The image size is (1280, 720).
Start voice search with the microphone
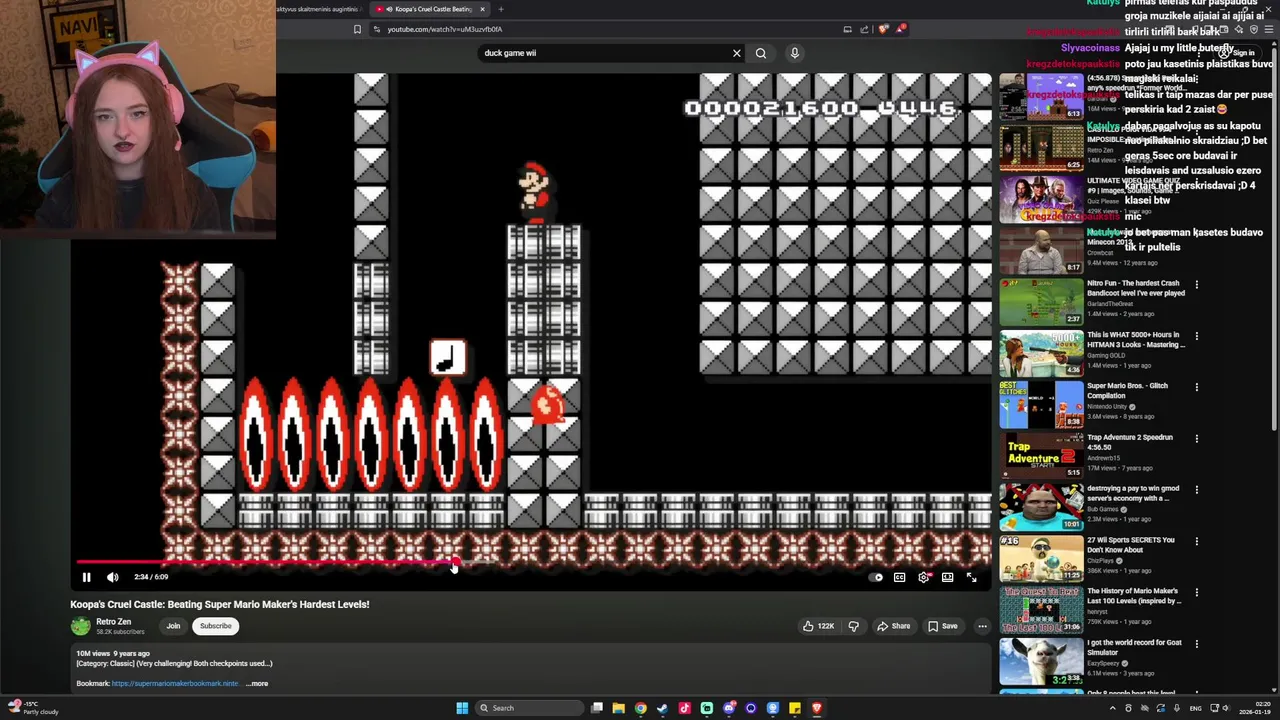[x=795, y=53]
